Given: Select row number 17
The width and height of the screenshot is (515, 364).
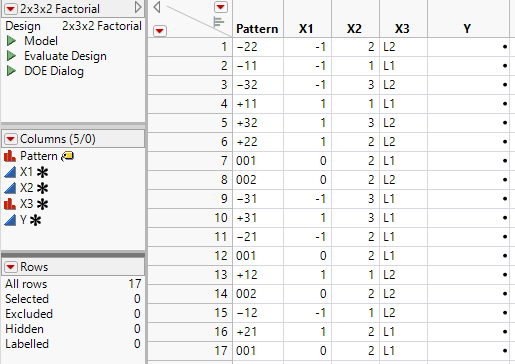Looking at the screenshot, I should 190,351.
